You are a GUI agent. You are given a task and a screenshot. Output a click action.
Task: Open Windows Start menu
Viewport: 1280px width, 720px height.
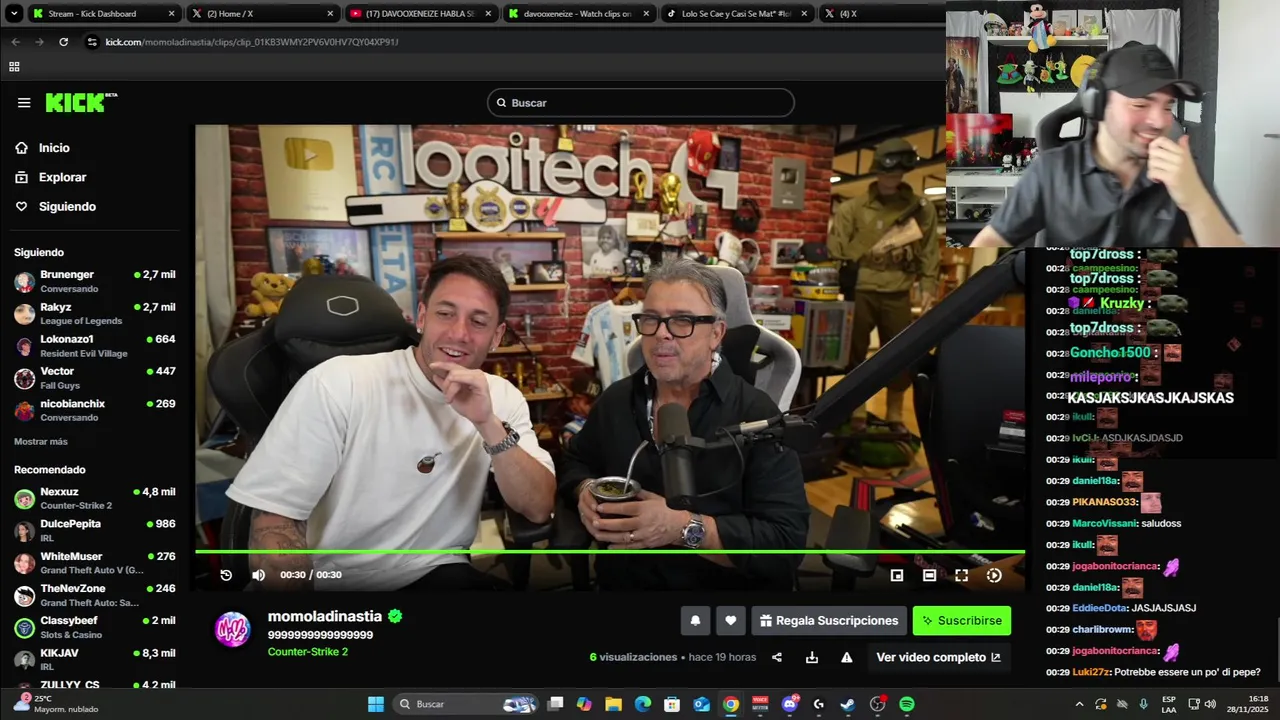(x=376, y=704)
